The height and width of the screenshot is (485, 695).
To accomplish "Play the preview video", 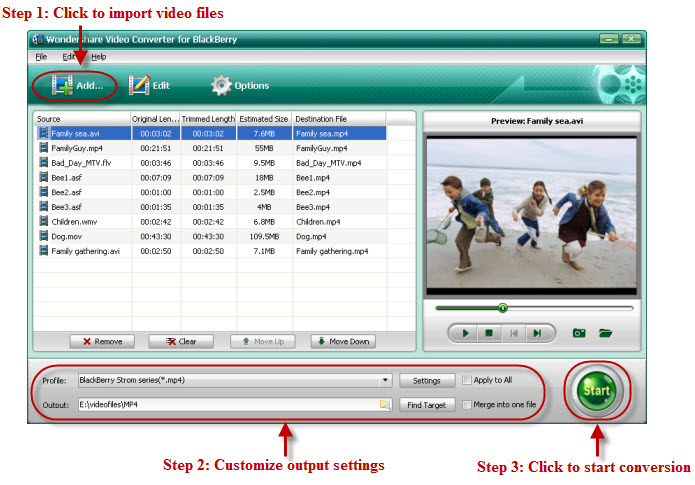I will click(465, 333).
